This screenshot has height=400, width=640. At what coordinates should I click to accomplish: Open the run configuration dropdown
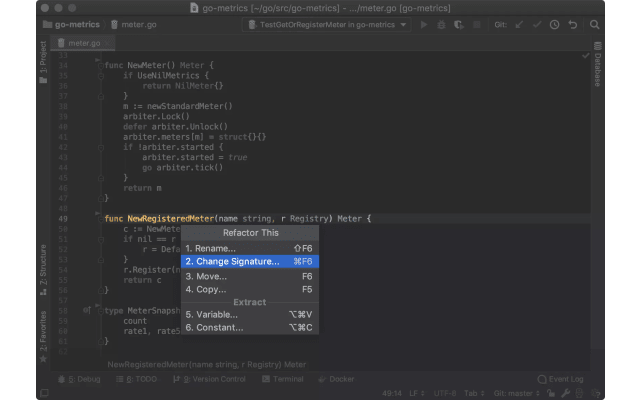(x=326, y=25)
